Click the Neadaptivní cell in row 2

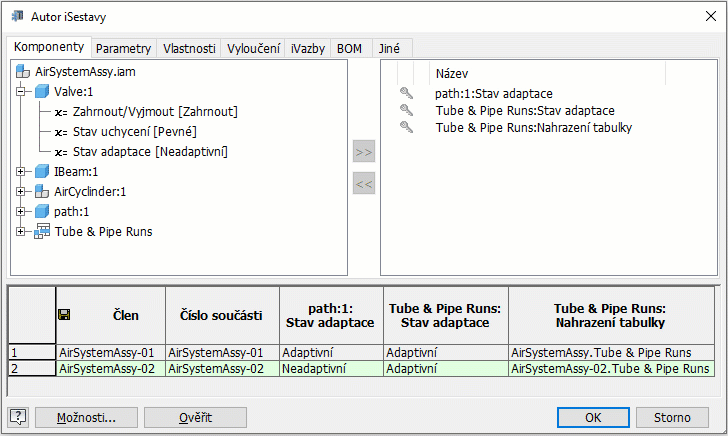point(331,368)
